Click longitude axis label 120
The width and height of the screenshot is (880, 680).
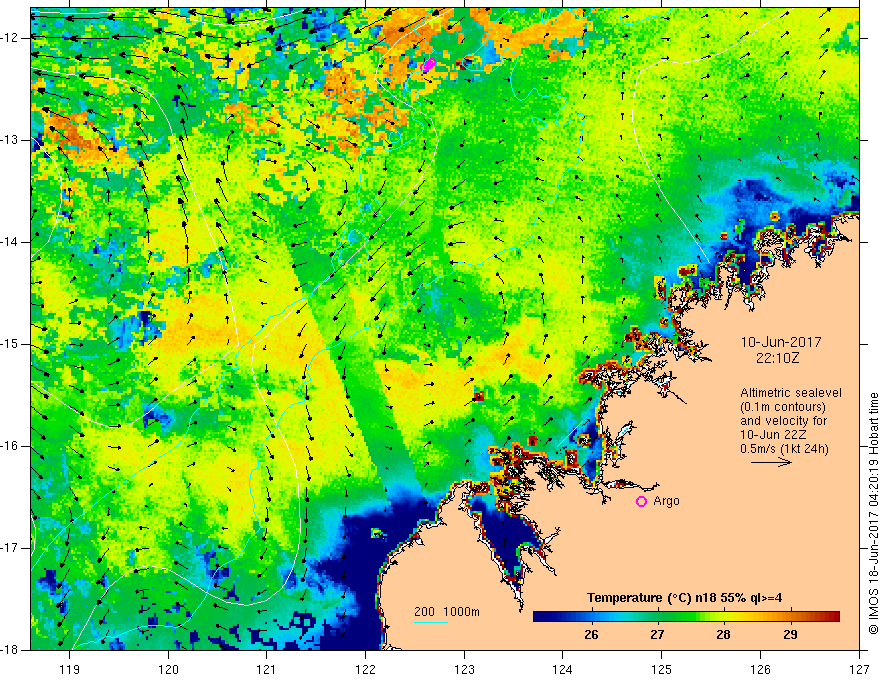tap(168, 669)
